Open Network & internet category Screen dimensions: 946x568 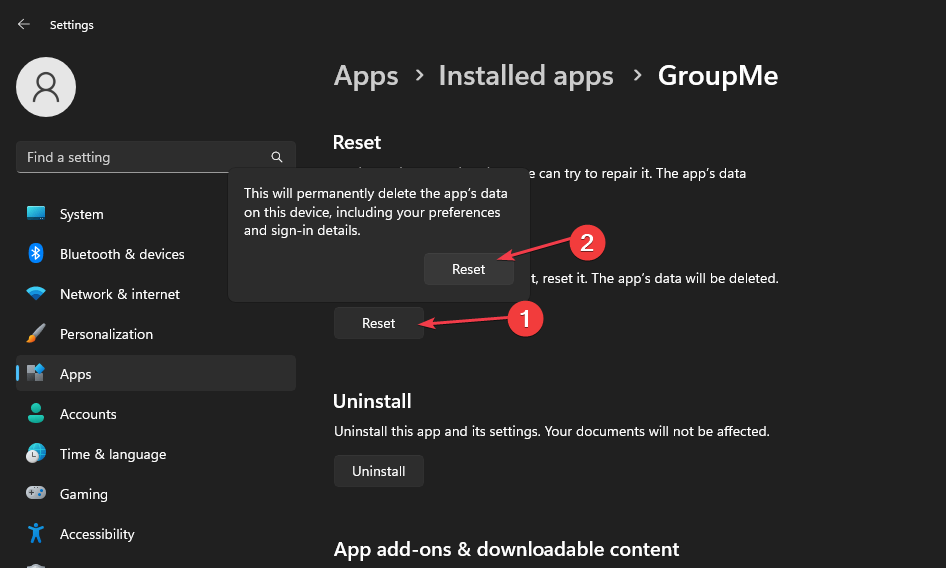[x=156, y=293]
